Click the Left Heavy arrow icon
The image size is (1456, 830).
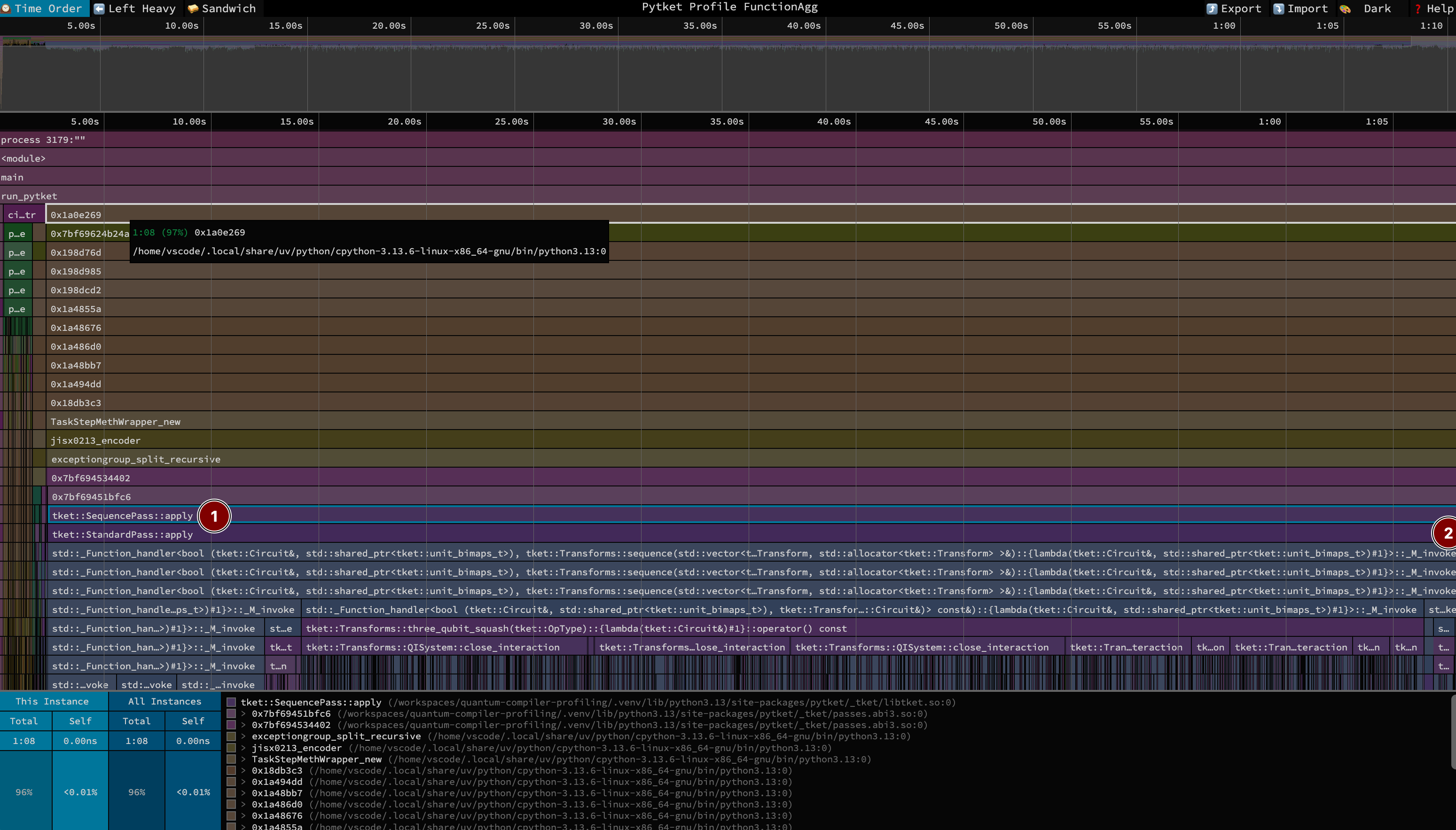tap(99, 8)
